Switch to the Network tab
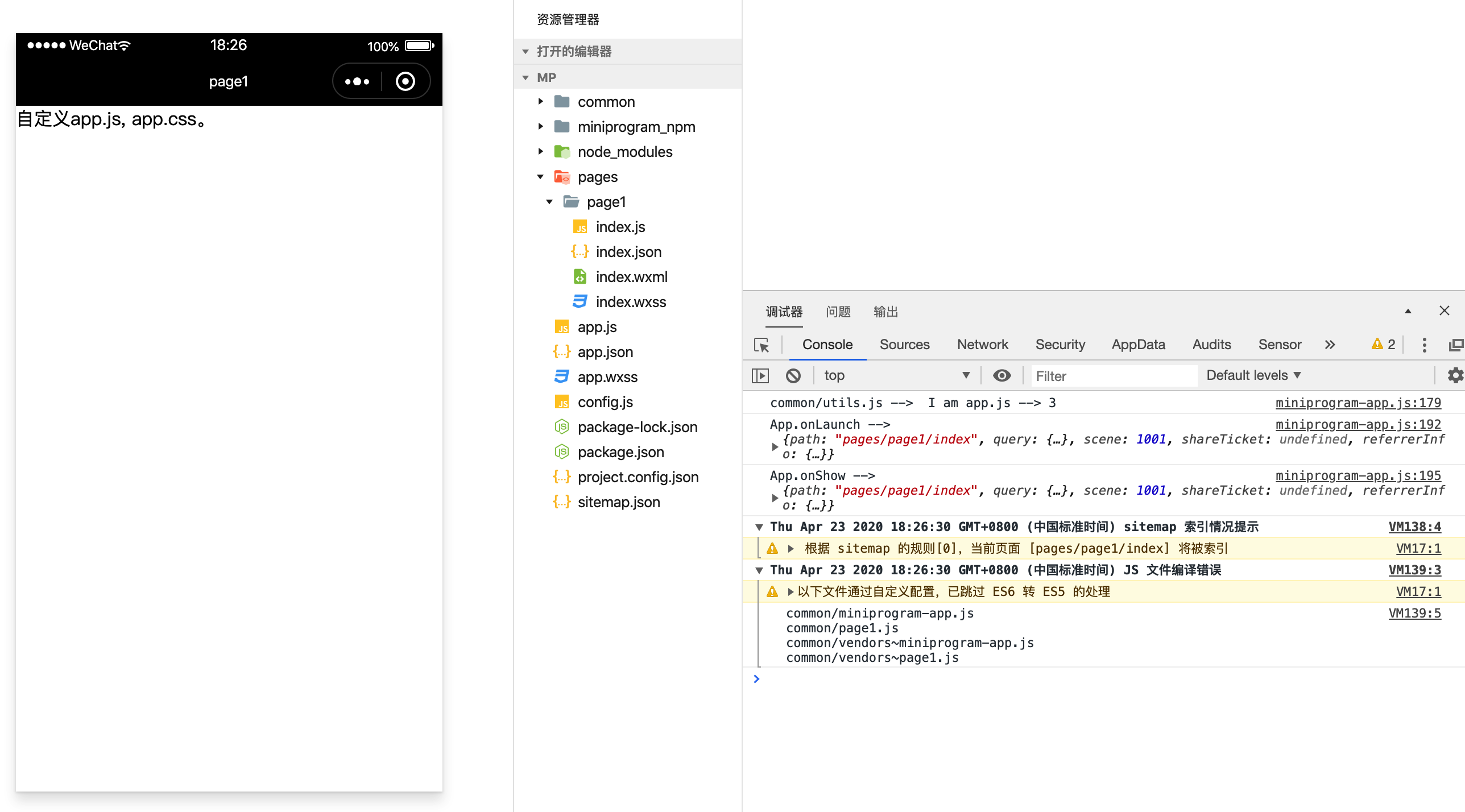Screen dimensions: 1465x812 coord(983,345)
